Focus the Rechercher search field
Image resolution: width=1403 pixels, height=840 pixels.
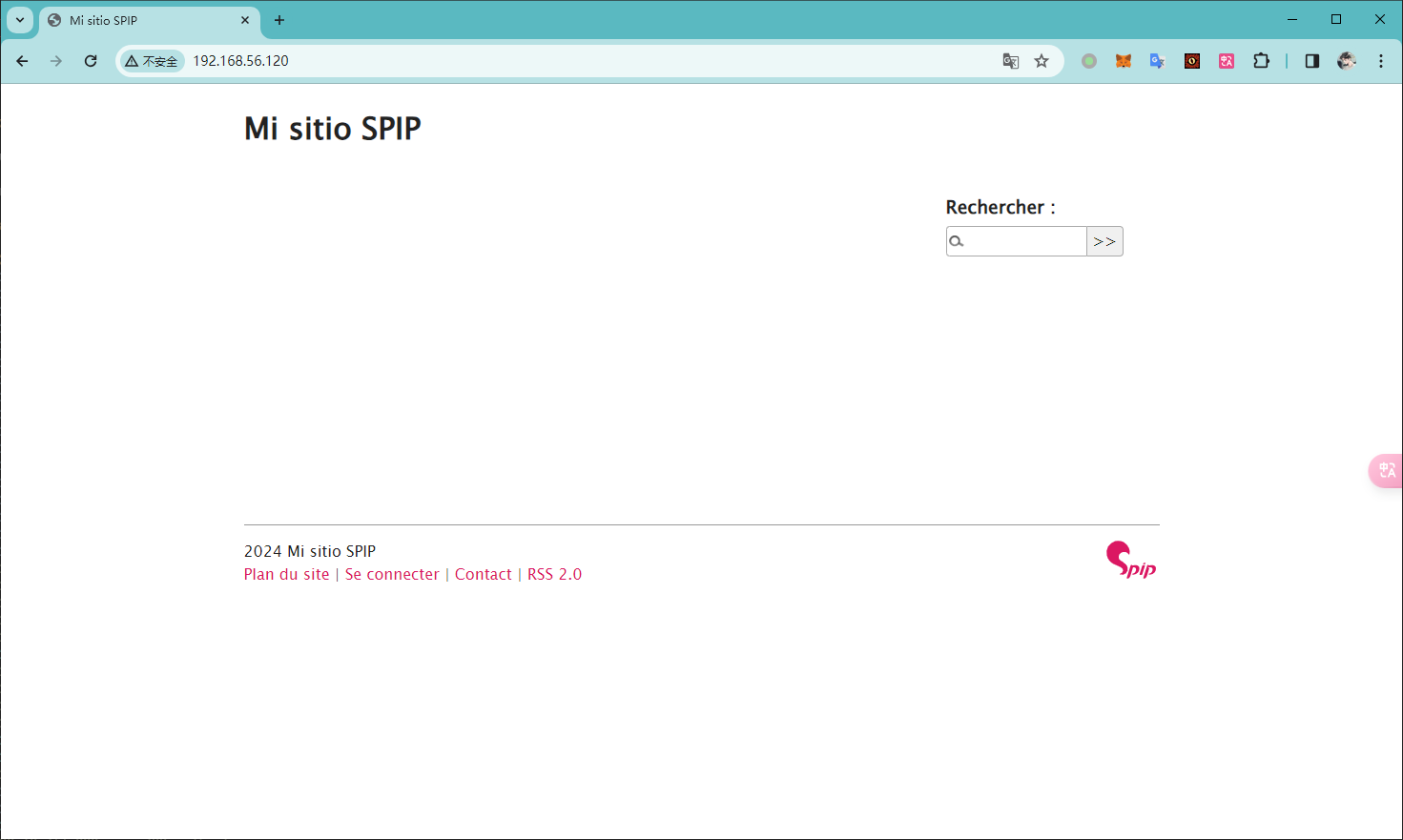1016,241
